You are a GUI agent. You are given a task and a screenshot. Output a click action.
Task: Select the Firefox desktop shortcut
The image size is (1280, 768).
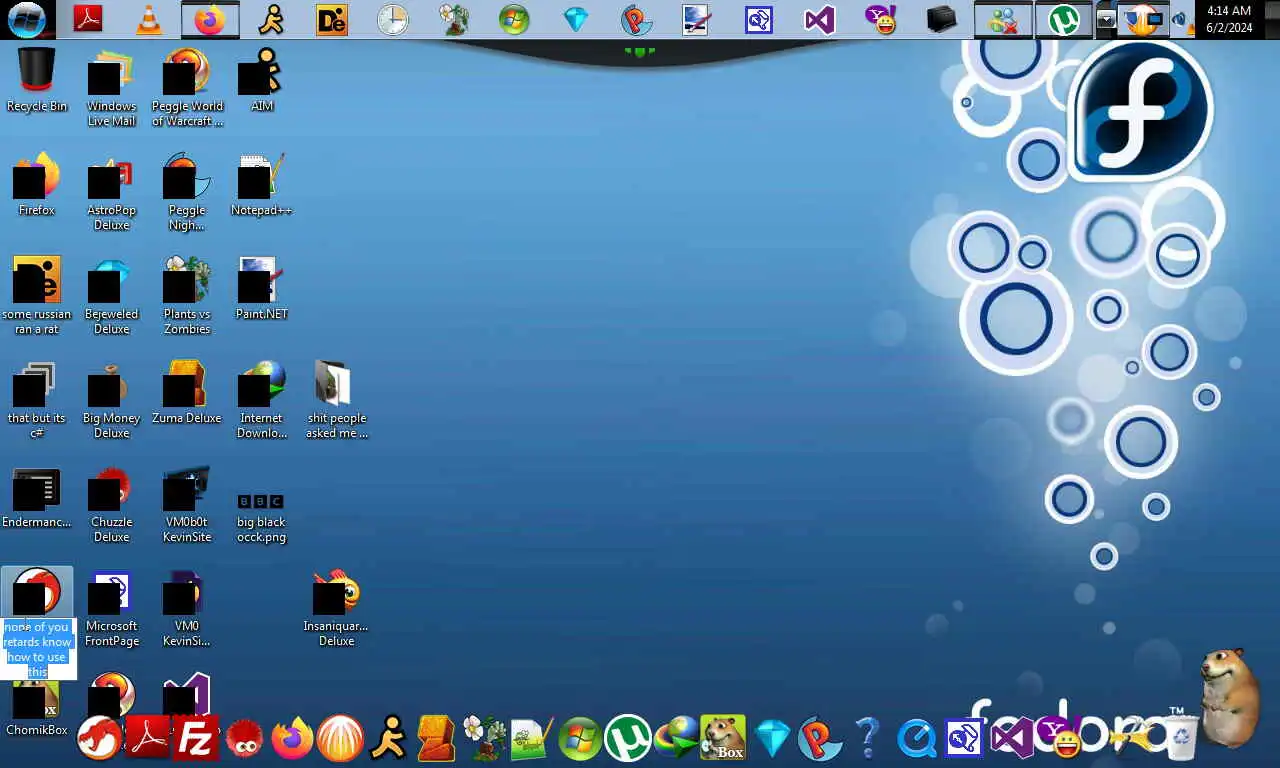click(37, 184)
